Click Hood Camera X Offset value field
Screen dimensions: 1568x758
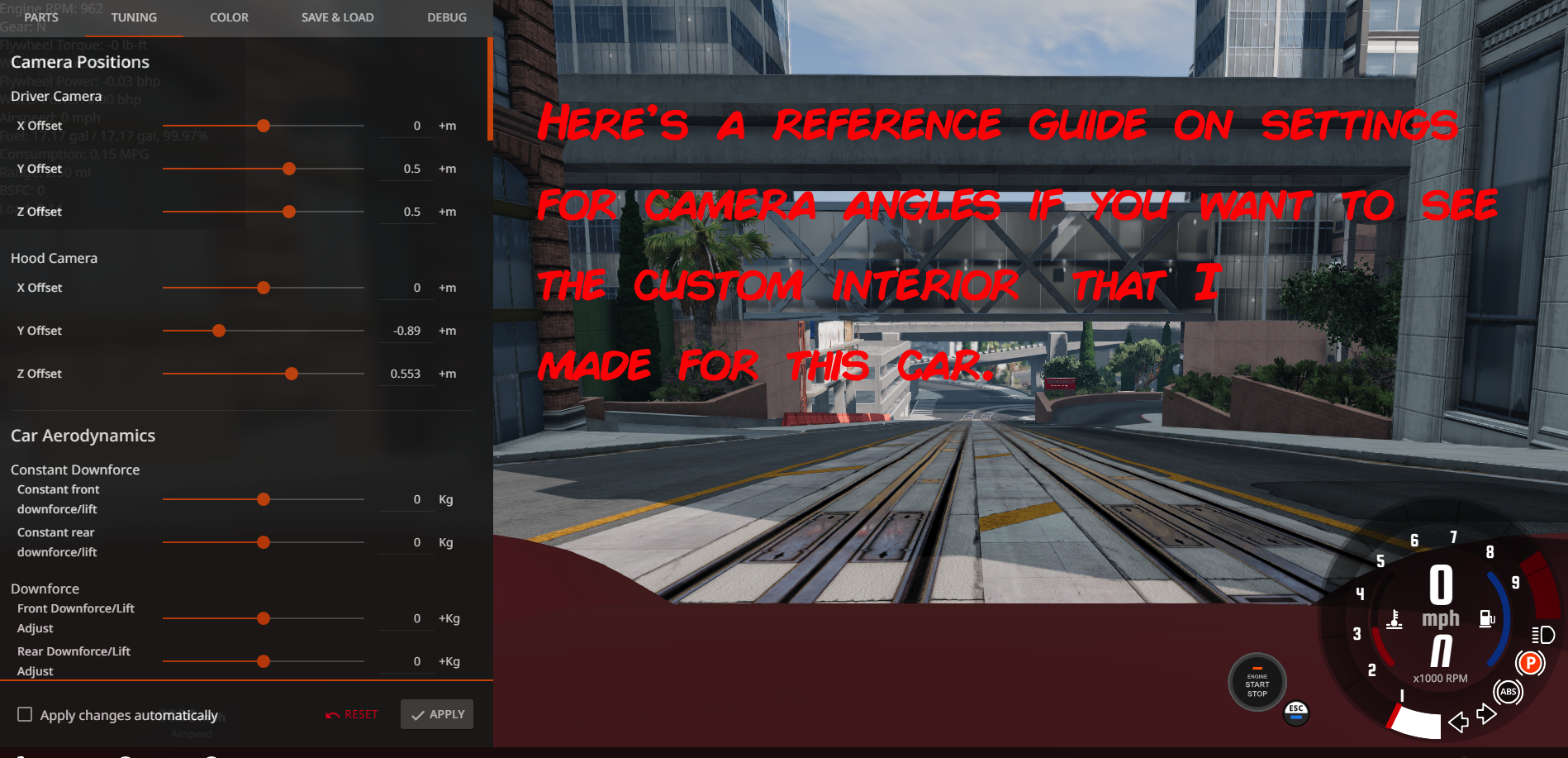(406, 288)
